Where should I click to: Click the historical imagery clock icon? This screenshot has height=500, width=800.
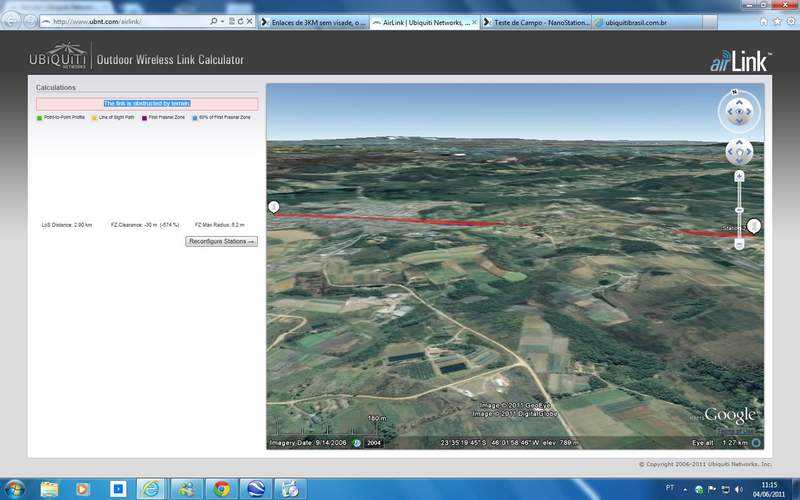tap(356, 443)
